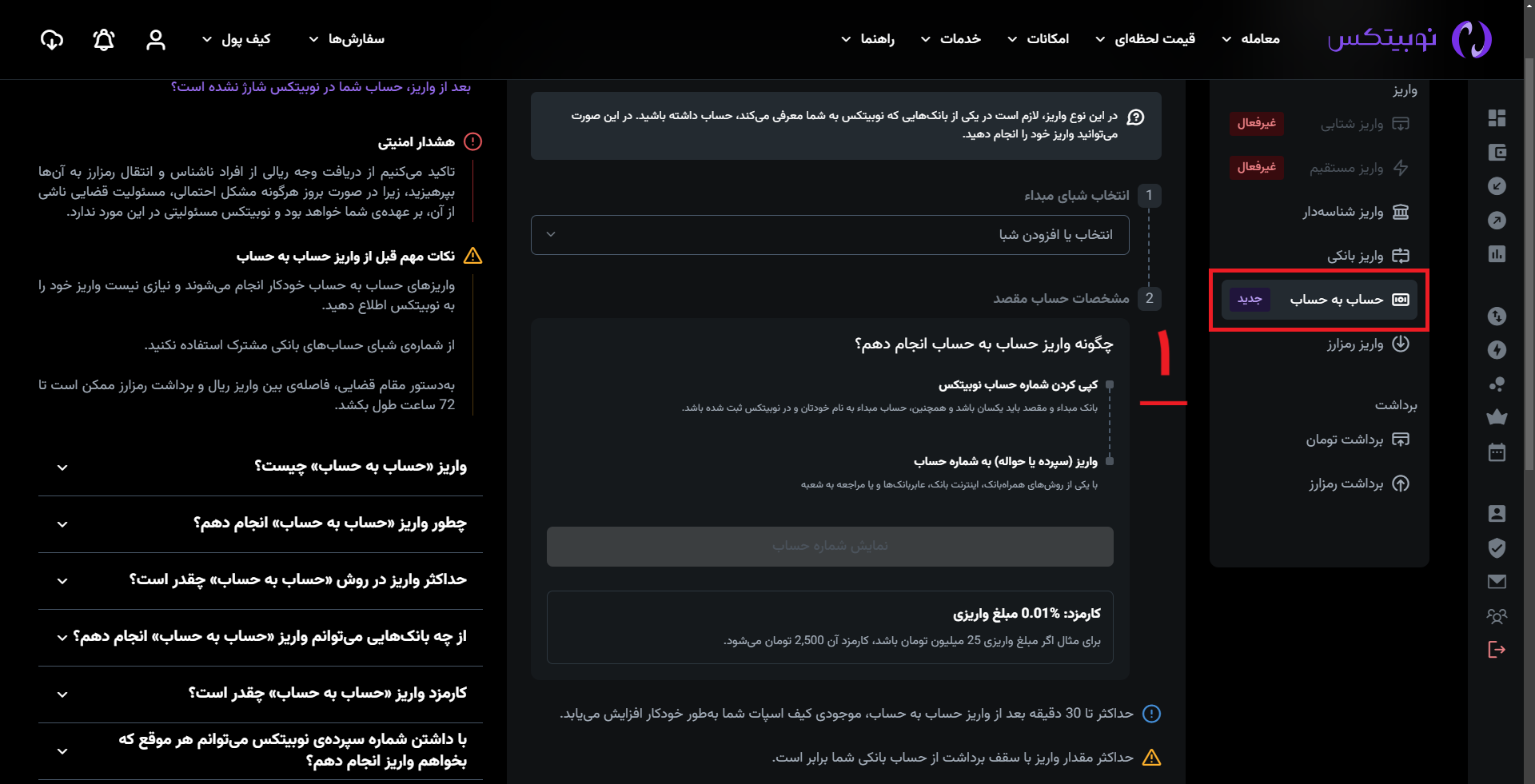Open the calendar icon in the sidebar
Viewport: 1535px width, 784px height.
(1497, 452)
